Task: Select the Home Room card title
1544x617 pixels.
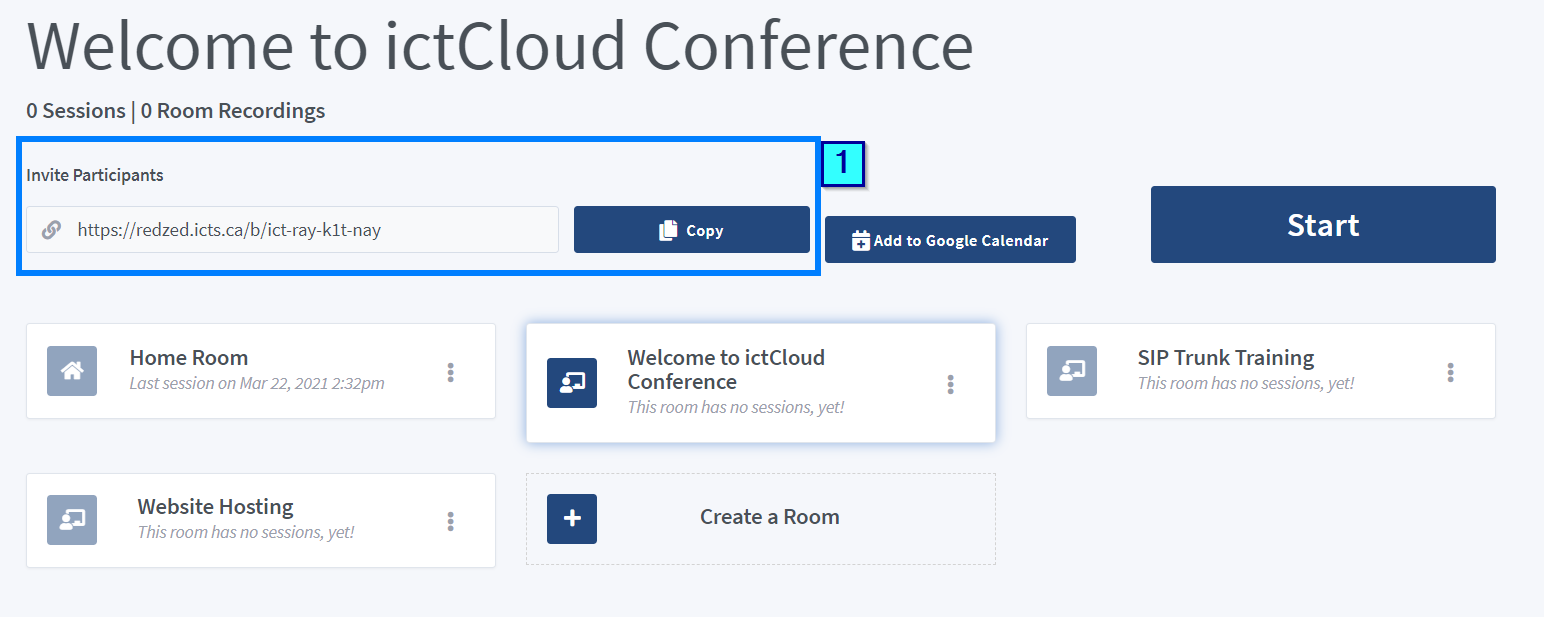Action: [189, 358]
